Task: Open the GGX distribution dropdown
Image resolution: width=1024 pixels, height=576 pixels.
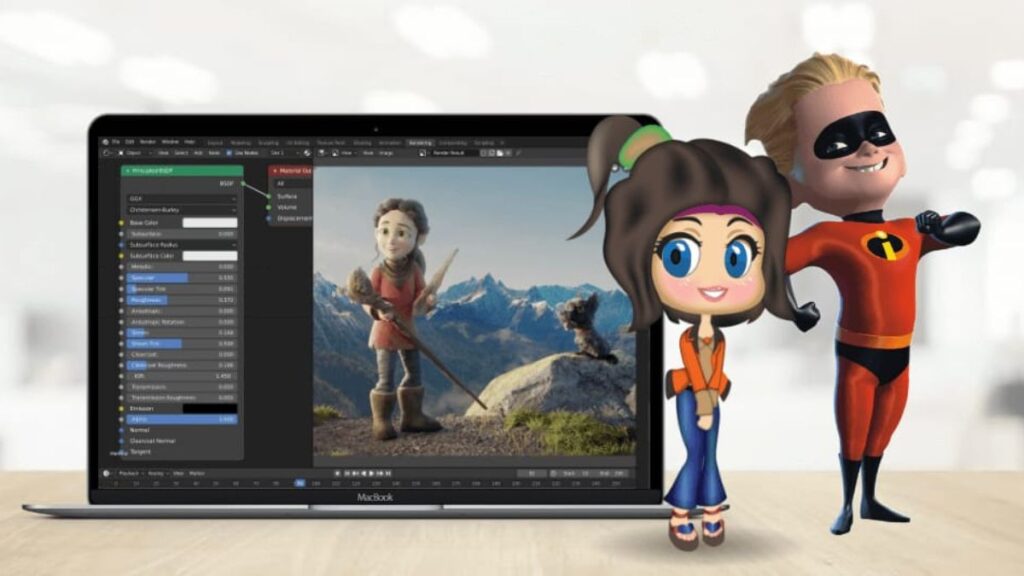Action: point(182,199)
